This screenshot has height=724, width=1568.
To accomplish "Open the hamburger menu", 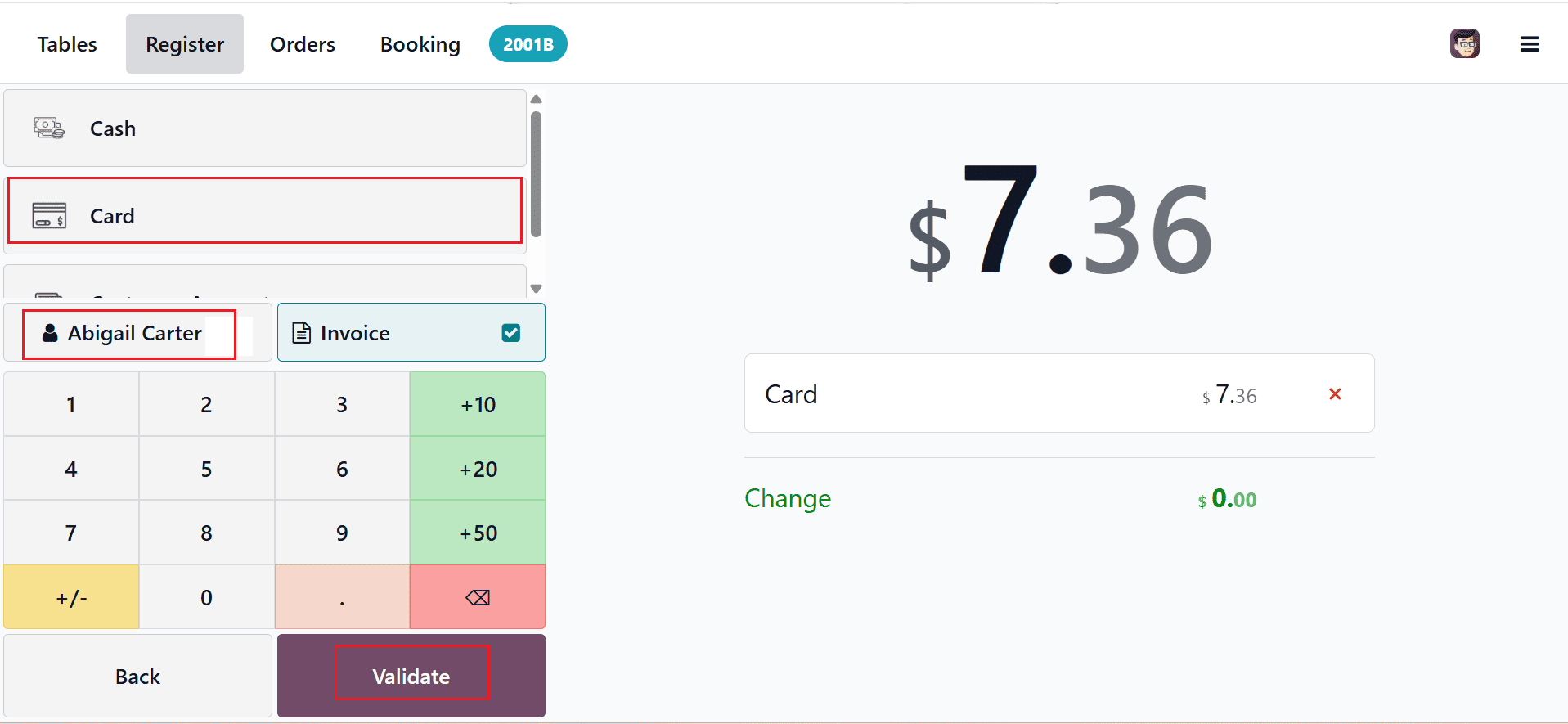I will coord(1529,43).
